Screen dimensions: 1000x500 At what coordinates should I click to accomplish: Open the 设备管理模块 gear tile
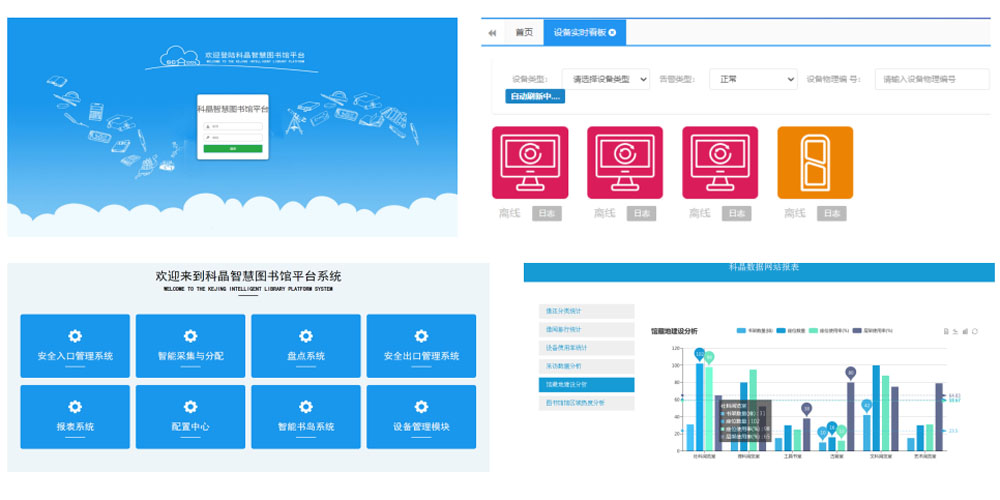(x=421, y=416)
